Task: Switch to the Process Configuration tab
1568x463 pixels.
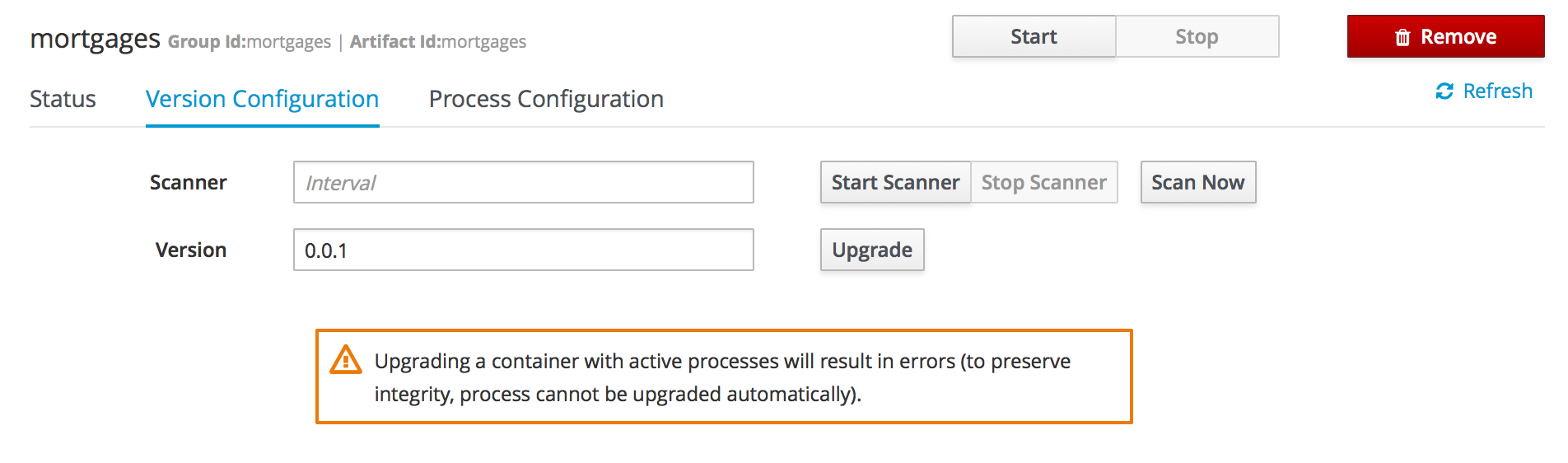Action: 546,99
